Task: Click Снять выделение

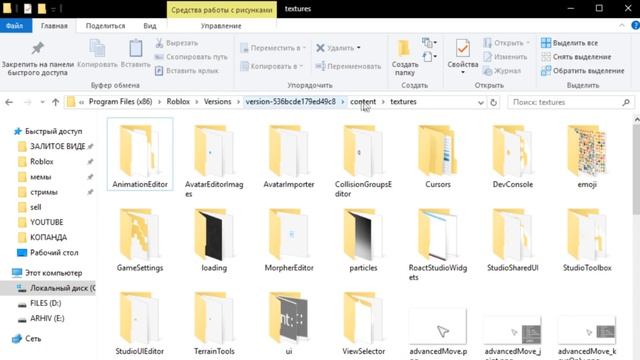Action: click(x=576, y=57)
